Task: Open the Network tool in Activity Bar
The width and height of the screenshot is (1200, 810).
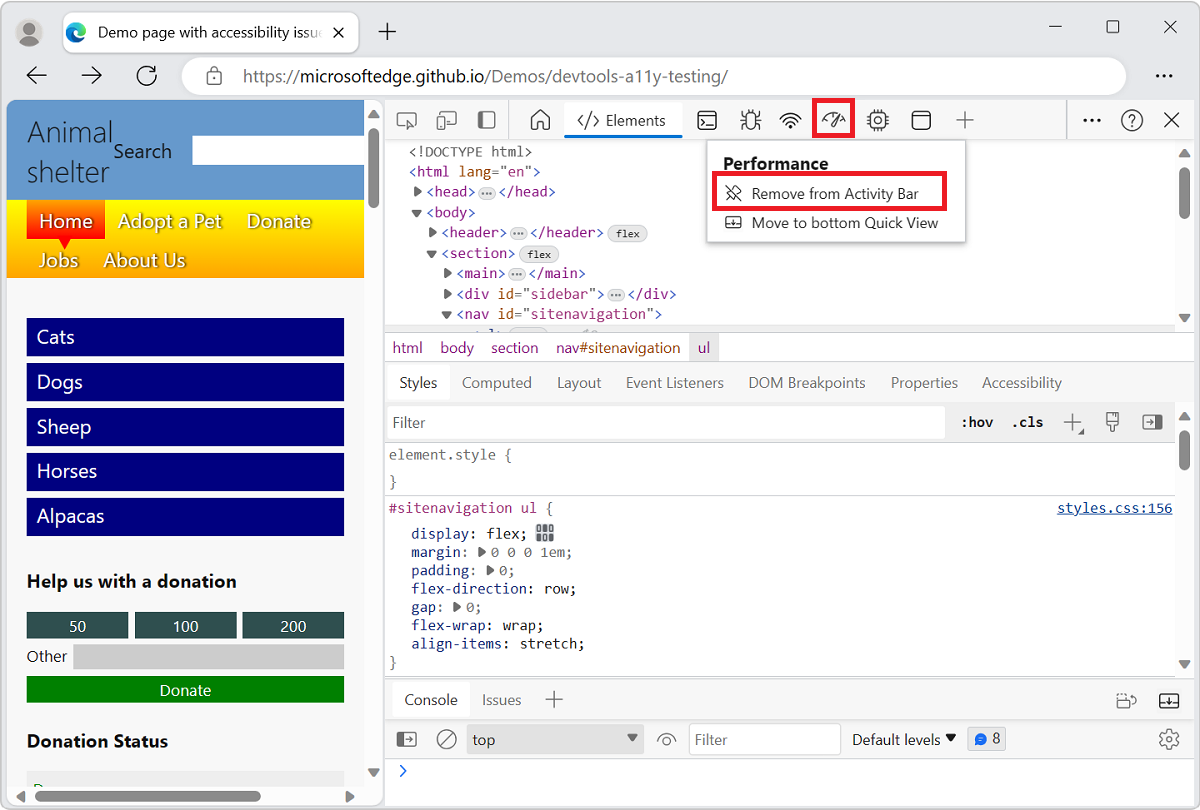Action: 791,119
